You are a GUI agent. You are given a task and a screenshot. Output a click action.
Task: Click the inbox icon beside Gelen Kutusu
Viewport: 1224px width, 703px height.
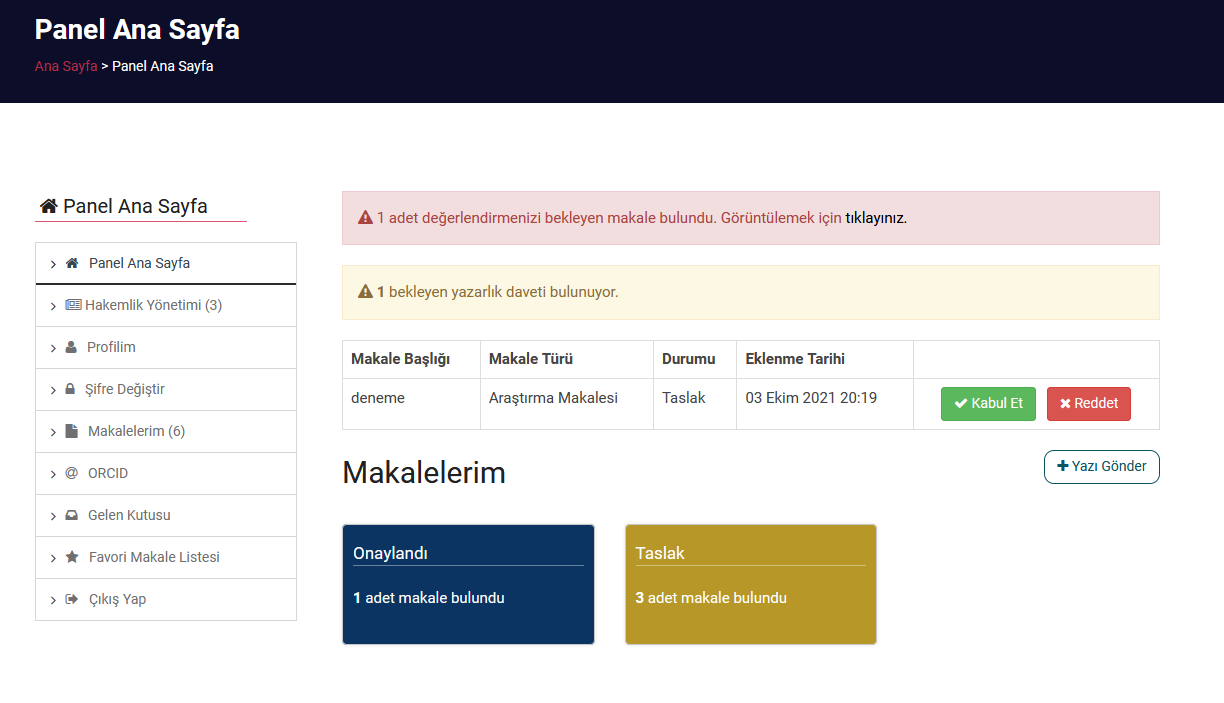click(71, 515)
